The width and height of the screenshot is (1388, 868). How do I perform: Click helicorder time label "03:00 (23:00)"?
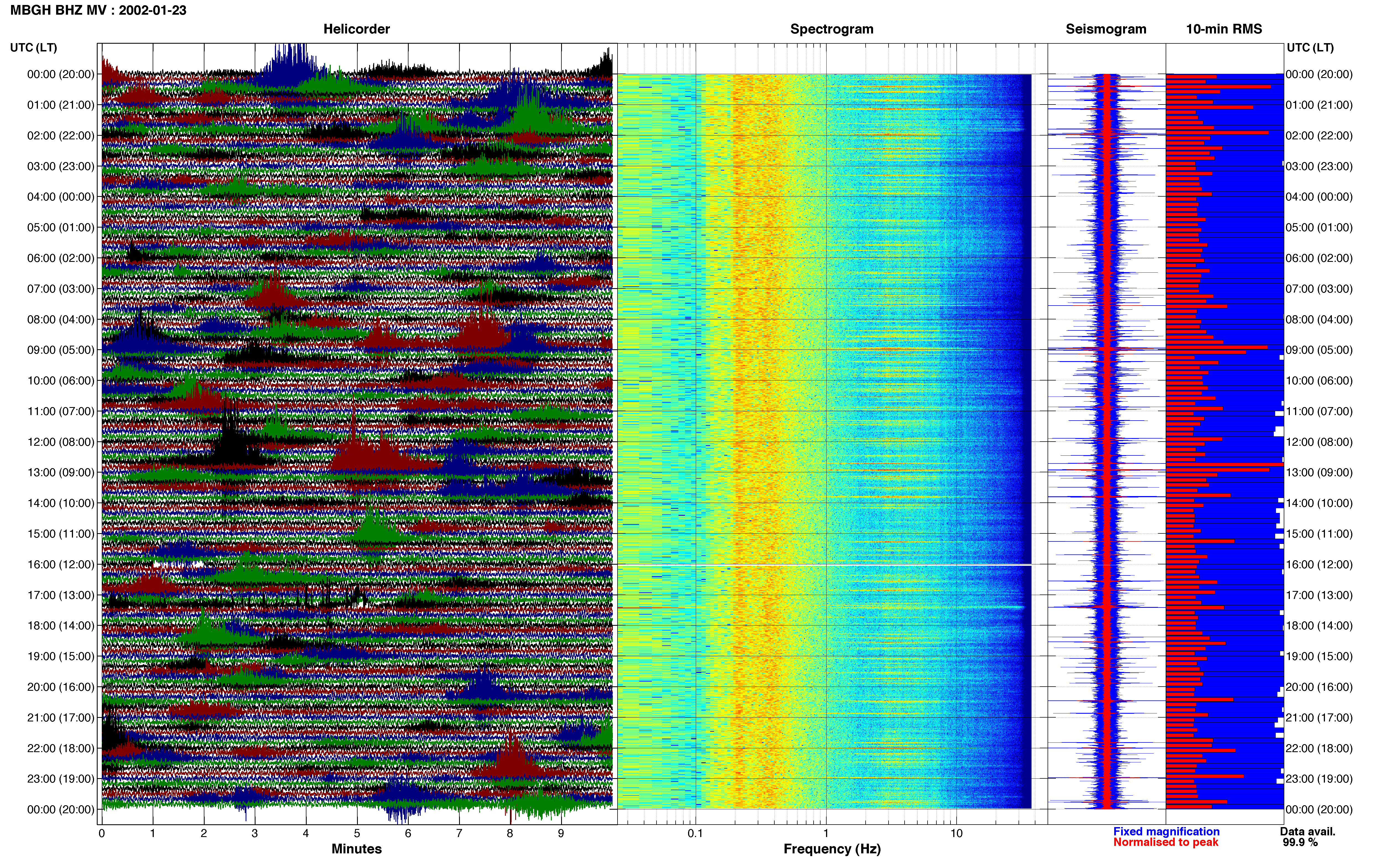click(x=60, y=166)
